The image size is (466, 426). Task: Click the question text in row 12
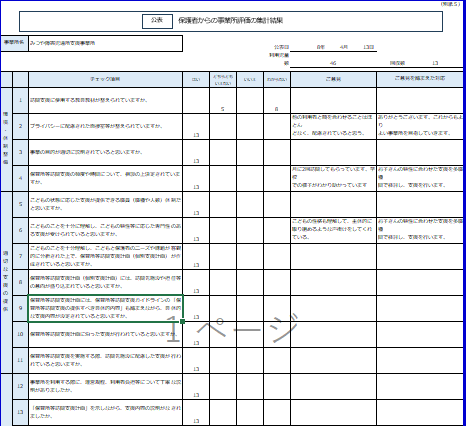click(x=105, y=386)
